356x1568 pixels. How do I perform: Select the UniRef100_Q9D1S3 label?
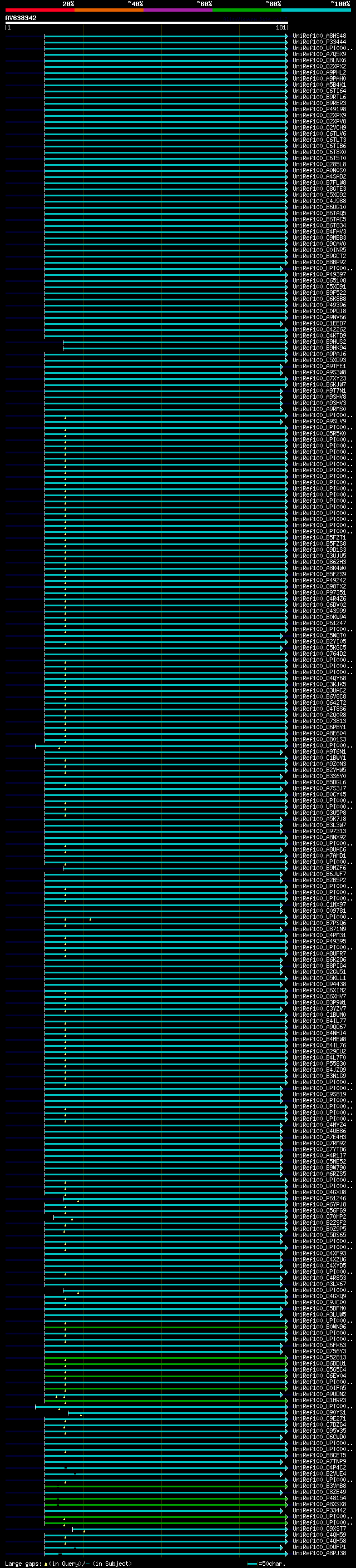tap(319, 550)
